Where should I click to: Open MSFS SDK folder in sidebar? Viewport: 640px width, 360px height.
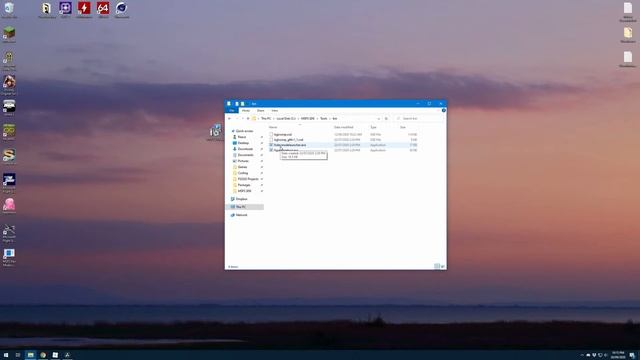(x=244, y=191)
